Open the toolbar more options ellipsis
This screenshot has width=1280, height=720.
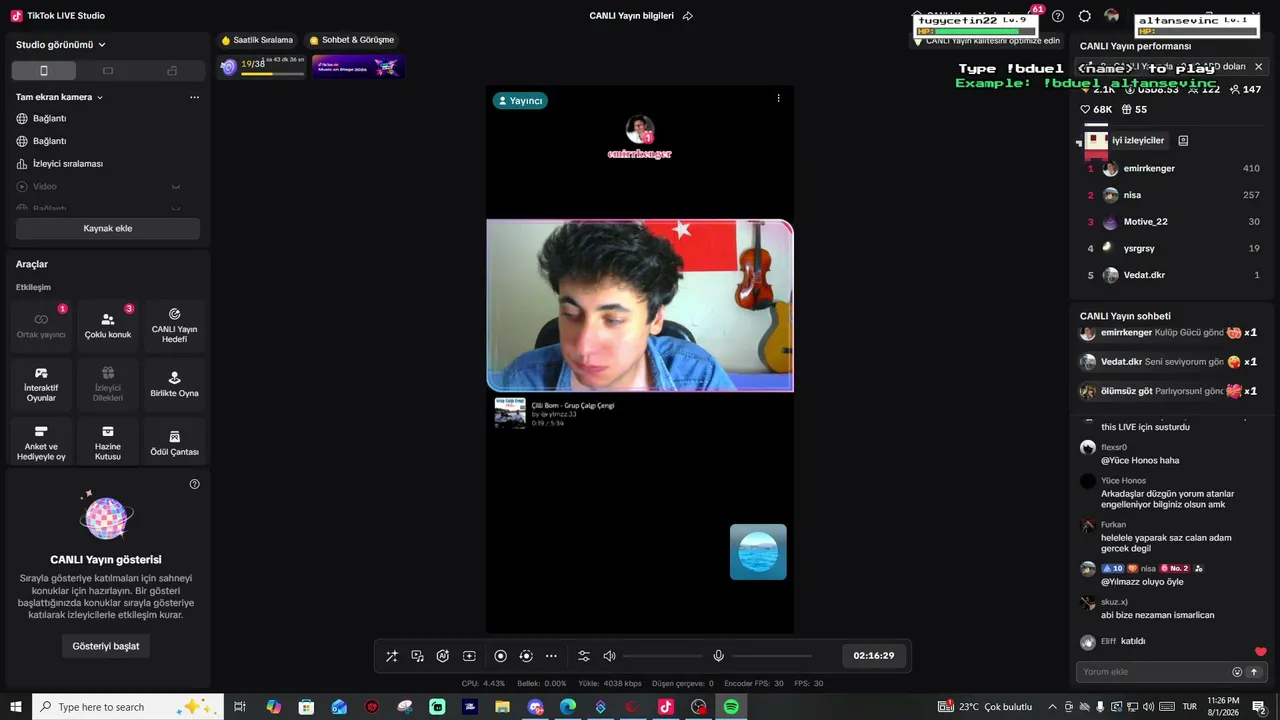(551, 656)
